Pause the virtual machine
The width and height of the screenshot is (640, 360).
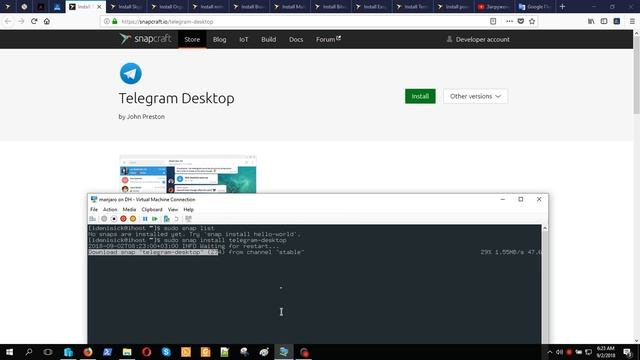click(x=145, y=219)
